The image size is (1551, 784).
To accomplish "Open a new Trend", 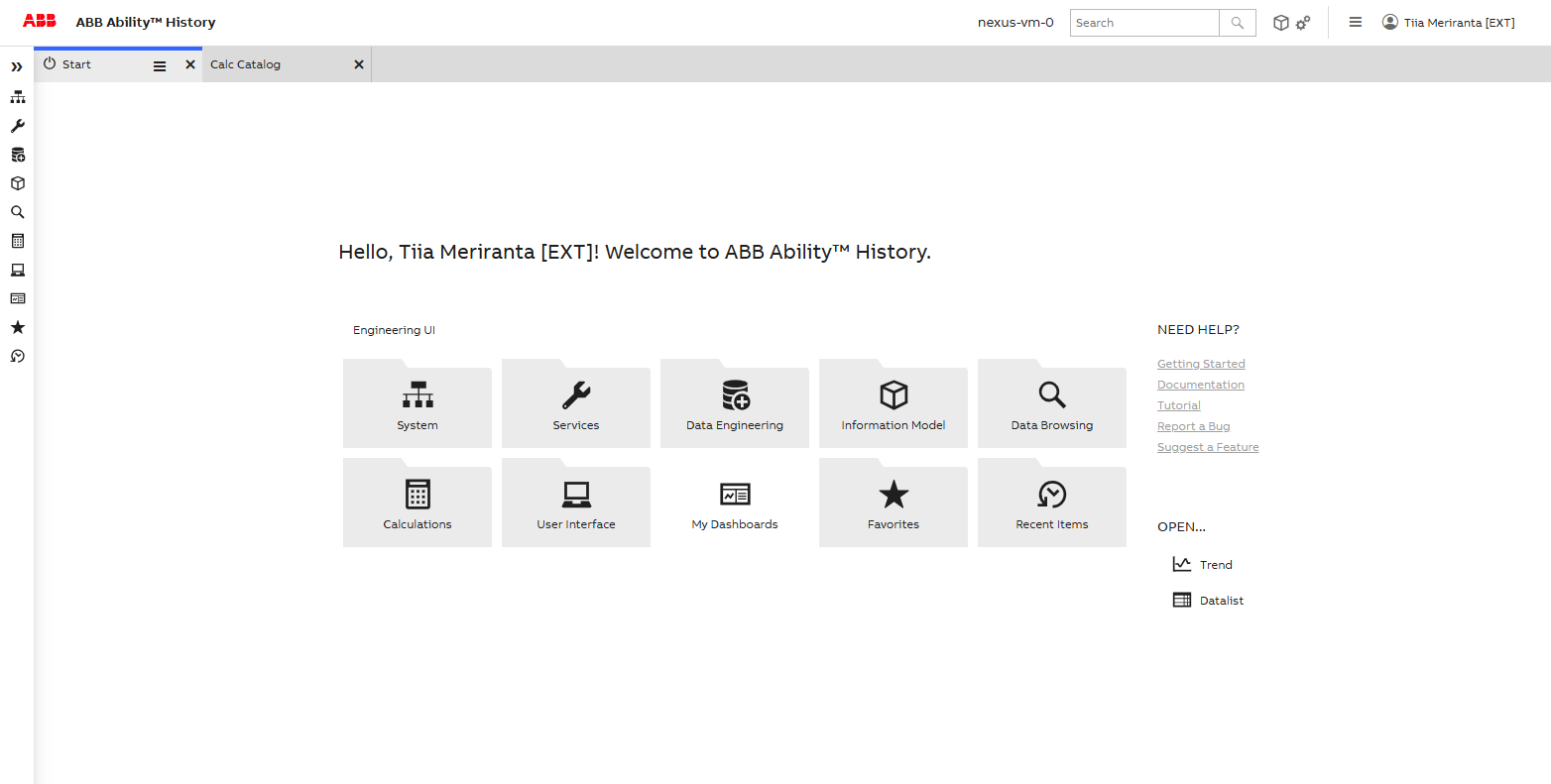I will click(1203, 565).
